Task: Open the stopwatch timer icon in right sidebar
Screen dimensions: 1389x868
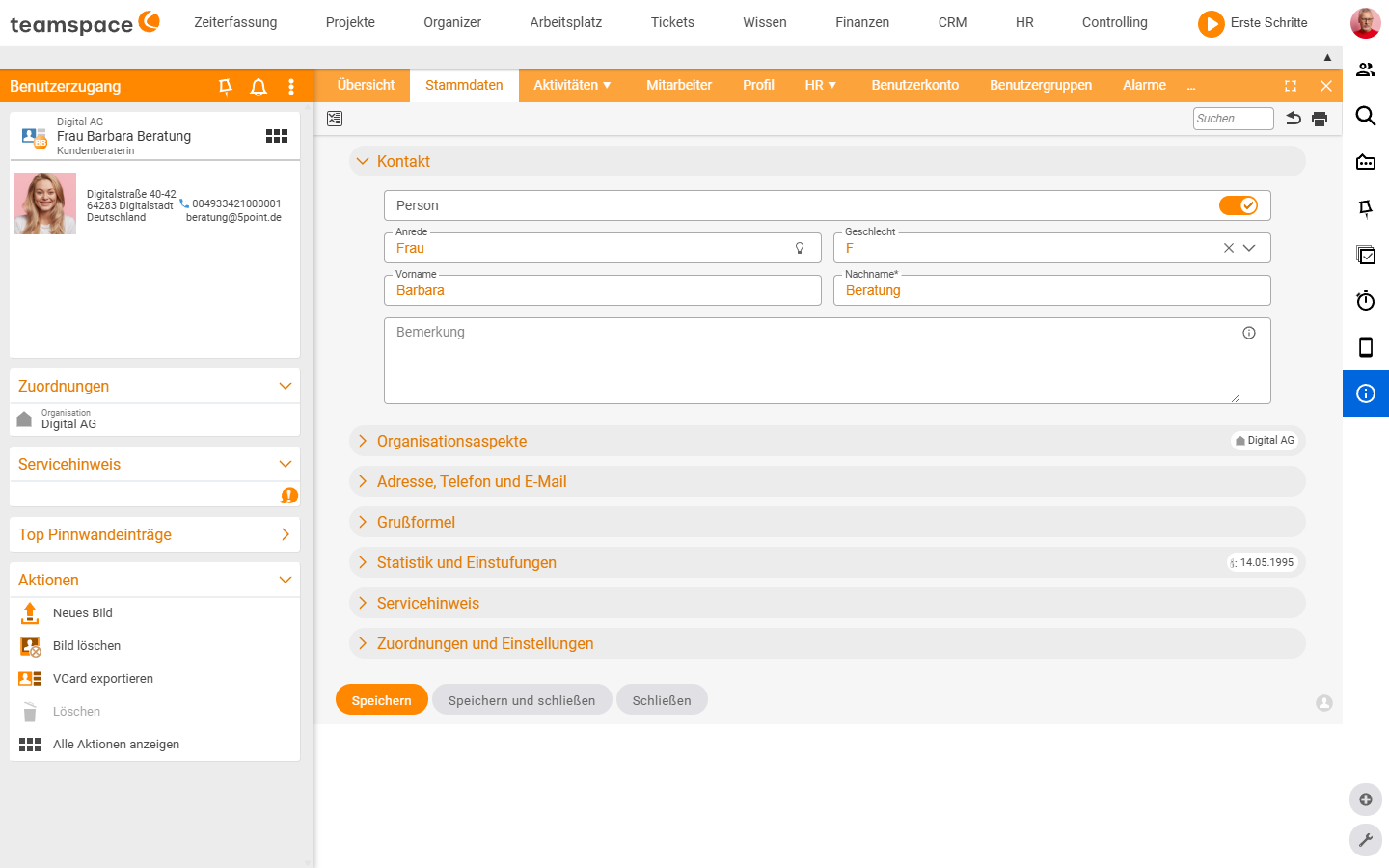Action: tap(1366, 301)
